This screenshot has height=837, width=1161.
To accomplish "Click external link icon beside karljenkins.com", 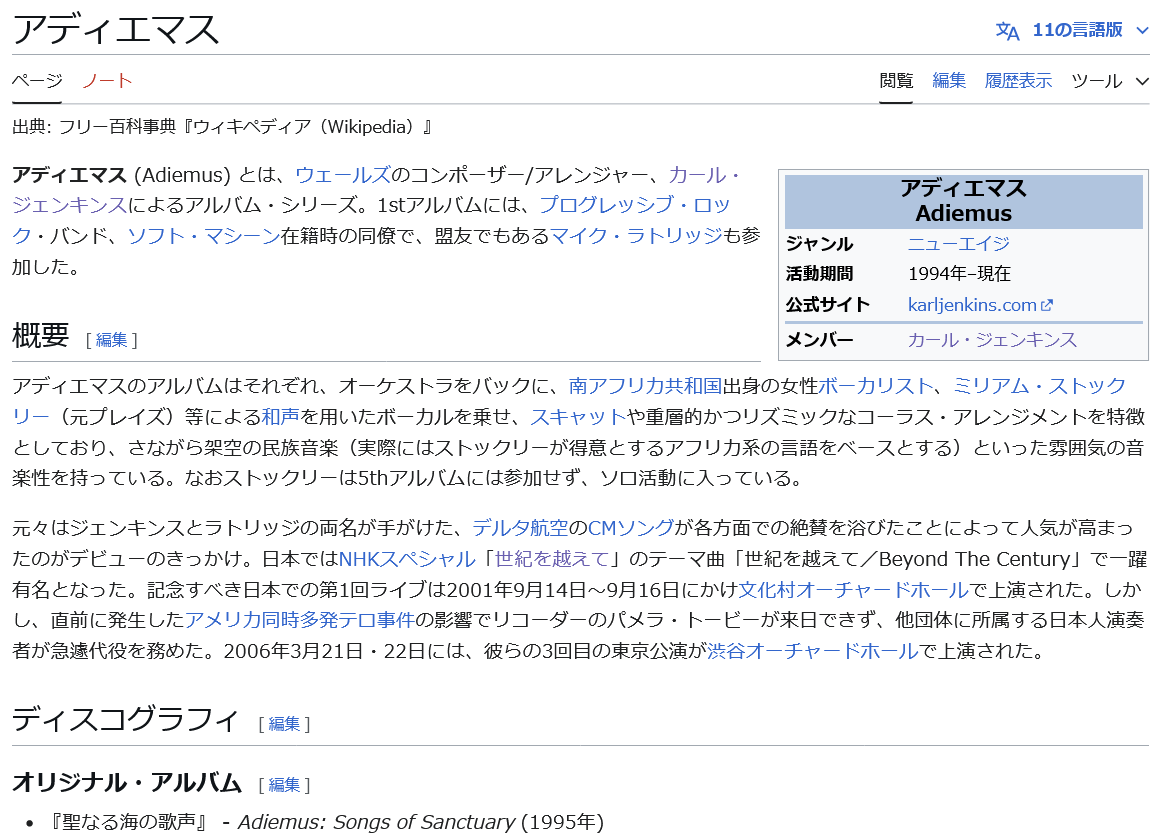I will pos(1046,305).
